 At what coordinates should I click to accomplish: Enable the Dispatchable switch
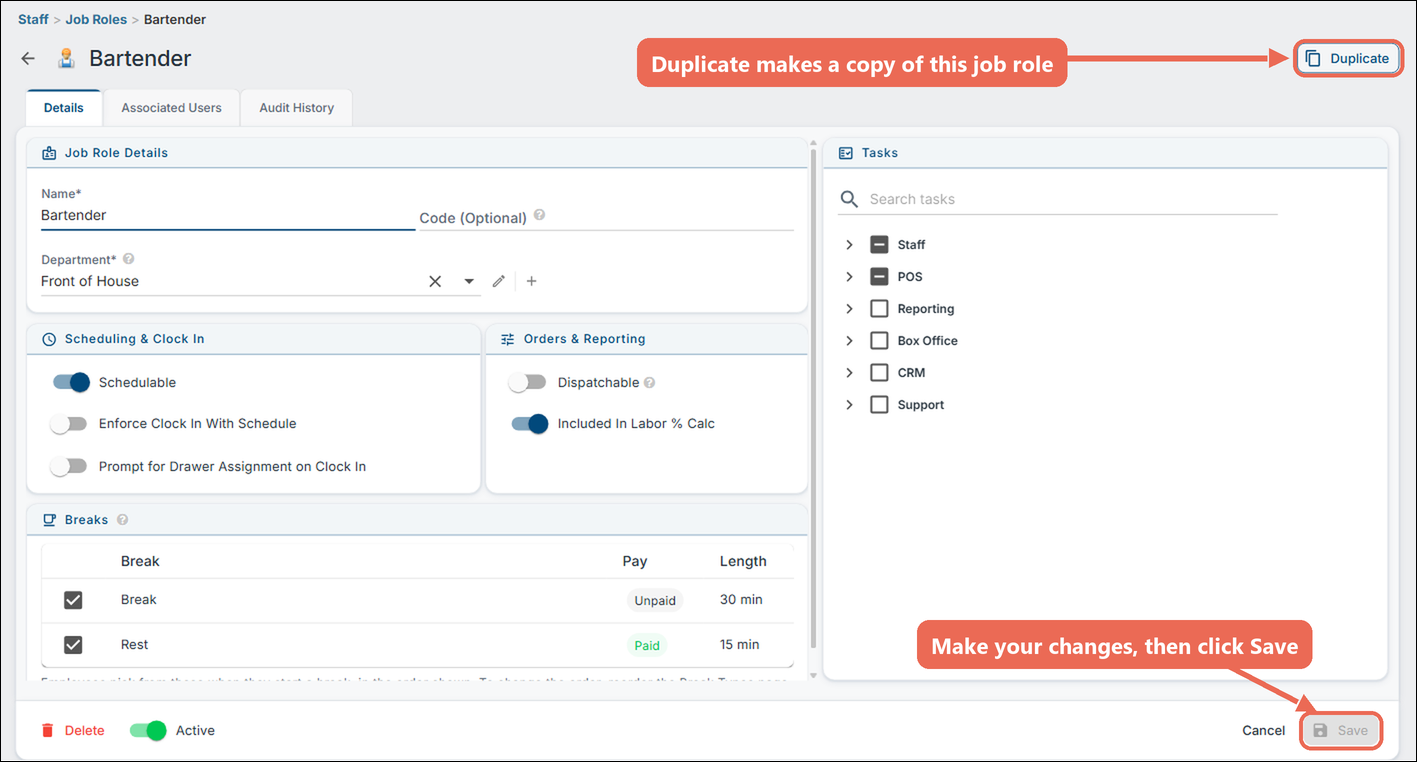coord(528,382)
